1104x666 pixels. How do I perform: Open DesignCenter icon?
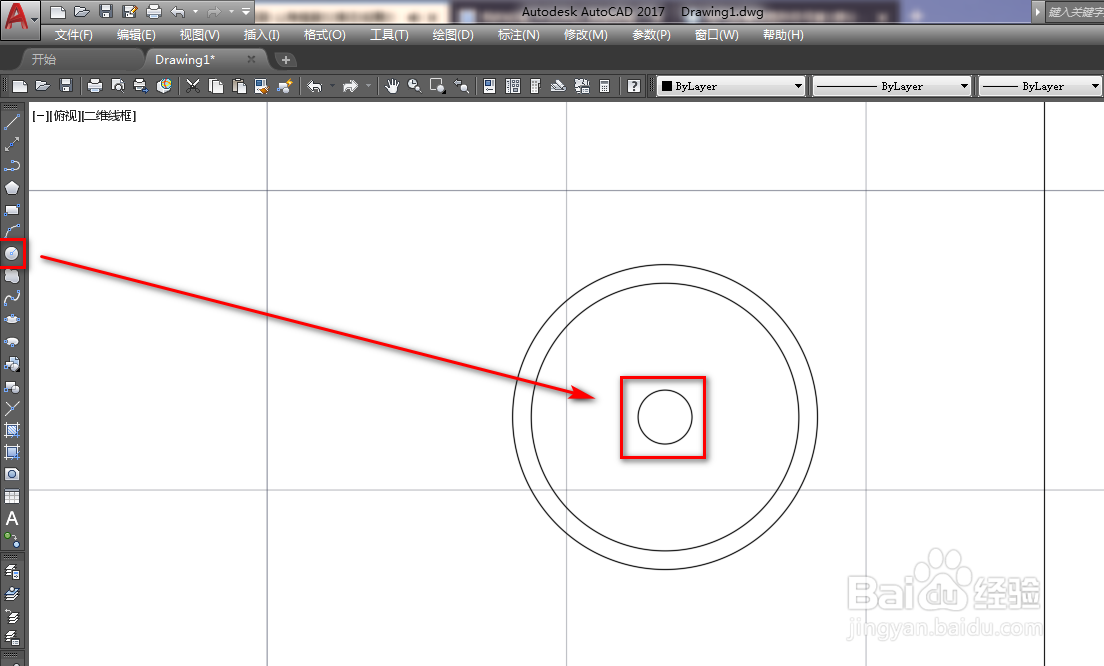pyautogui.click(x=513, y=86)
